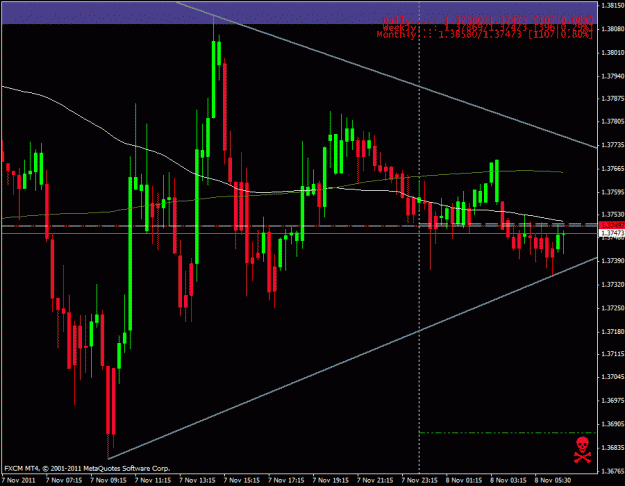
Task: Click the time label 8 Nov 03:15
Action: [x=509, y=480]
